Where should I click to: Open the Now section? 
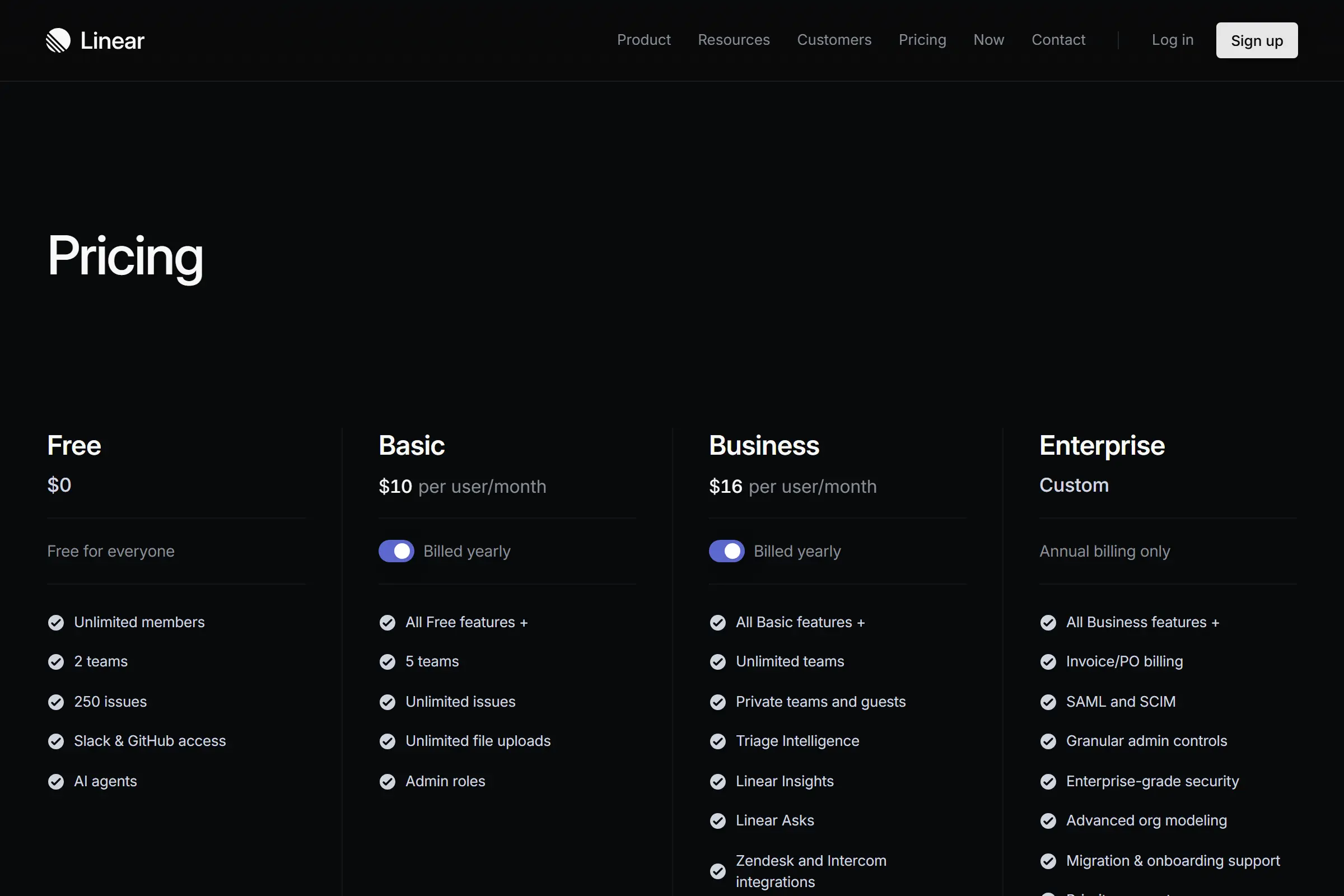point(988,40)
